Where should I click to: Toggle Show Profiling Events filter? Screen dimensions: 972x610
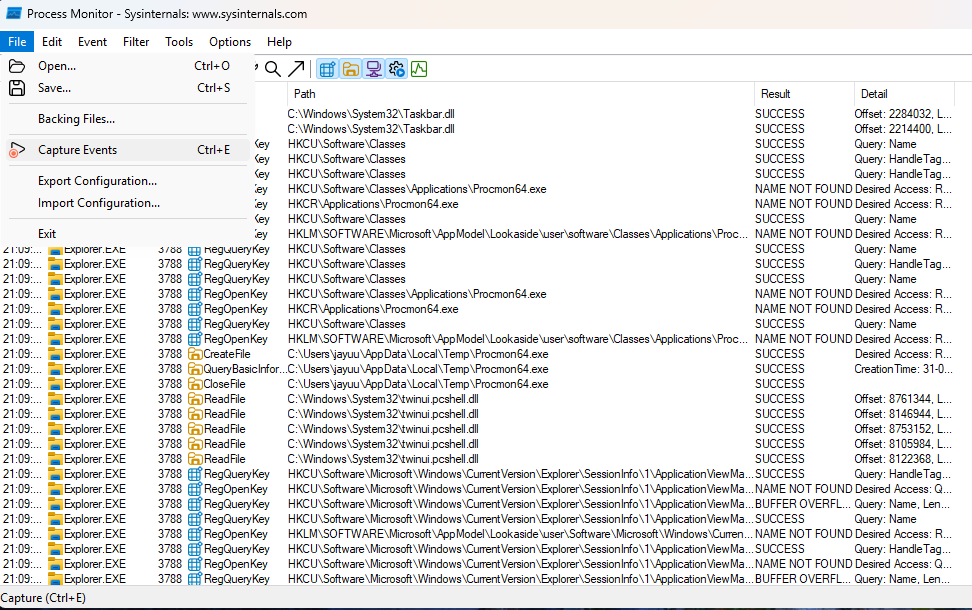(419, 69)
